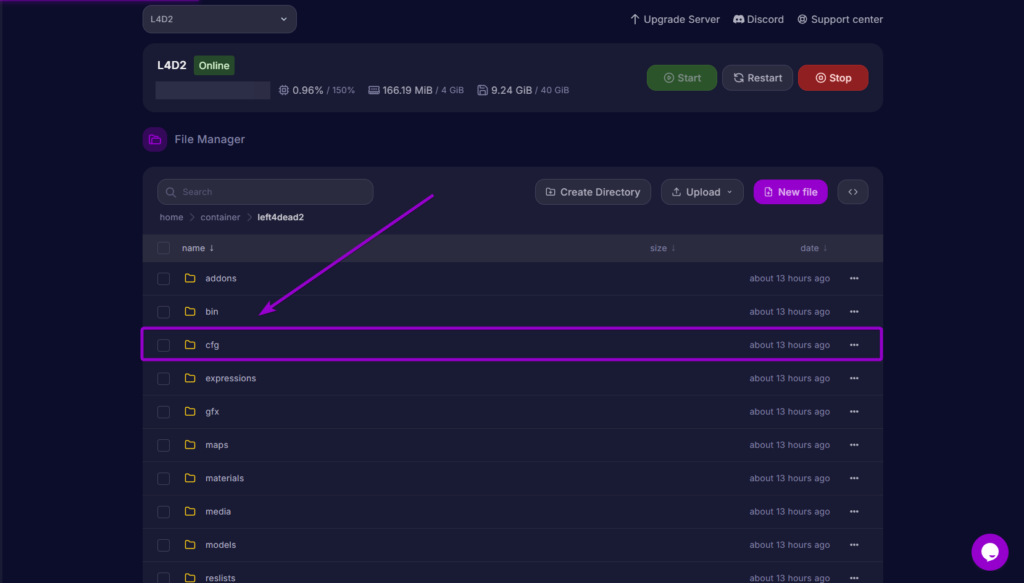Select the expressions folder checkbox
Viewport: 1024px width, 583px height.
(163, 378)
